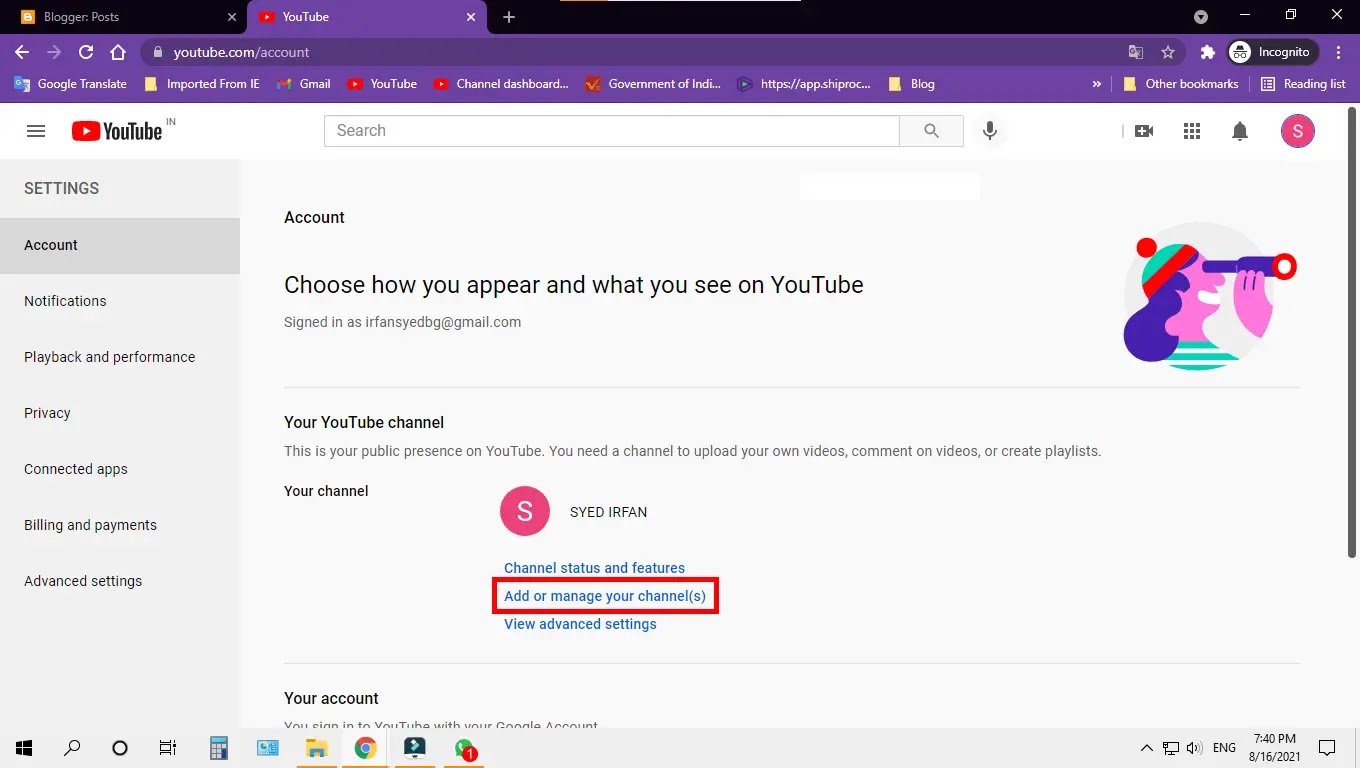
Task: Open Chrome's three-dot menu
Action: [1339, 52]
